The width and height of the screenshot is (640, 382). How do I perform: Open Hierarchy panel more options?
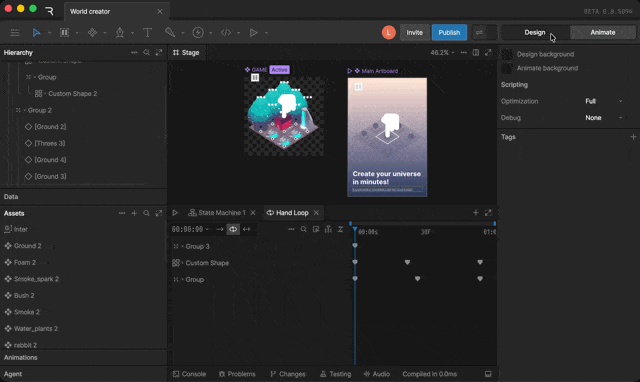click(134, 53)
